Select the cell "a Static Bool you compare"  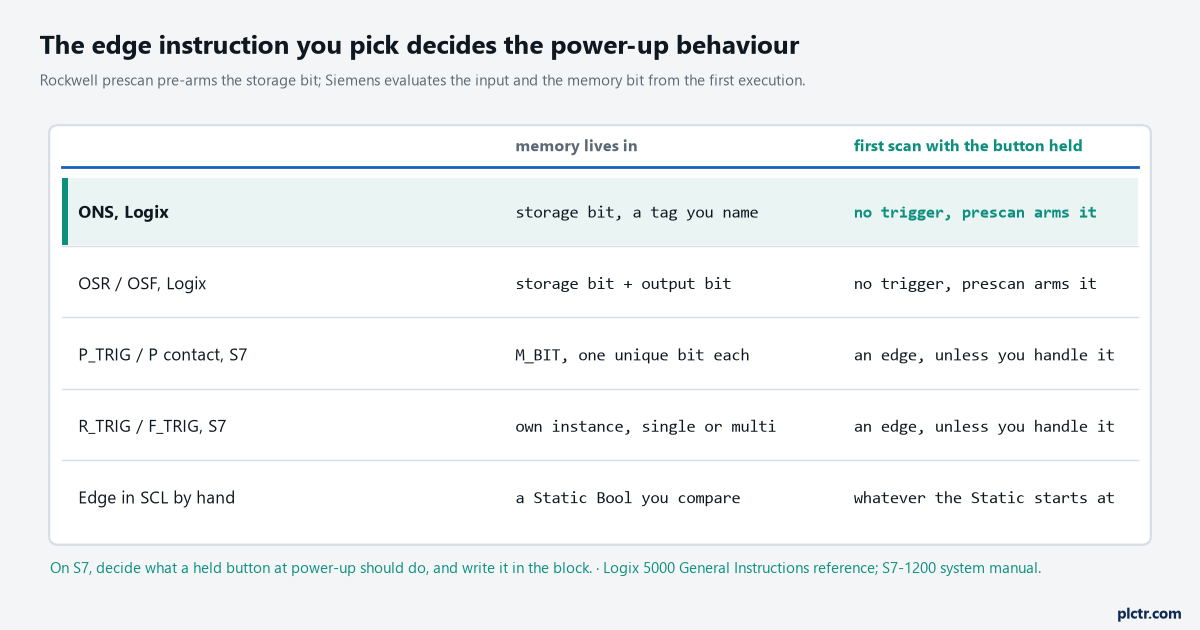[628, 497]
